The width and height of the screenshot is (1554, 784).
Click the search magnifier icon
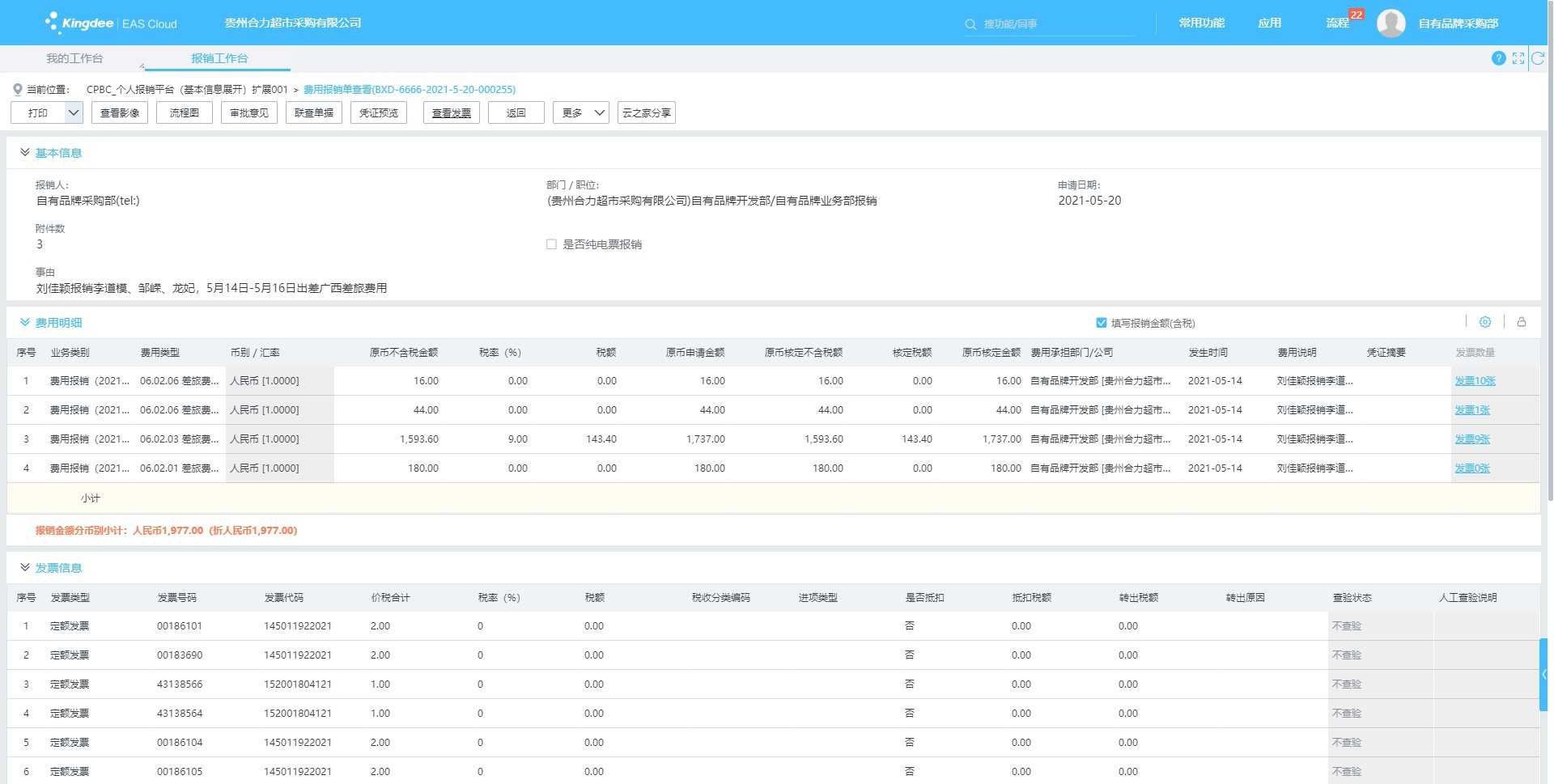970,24
